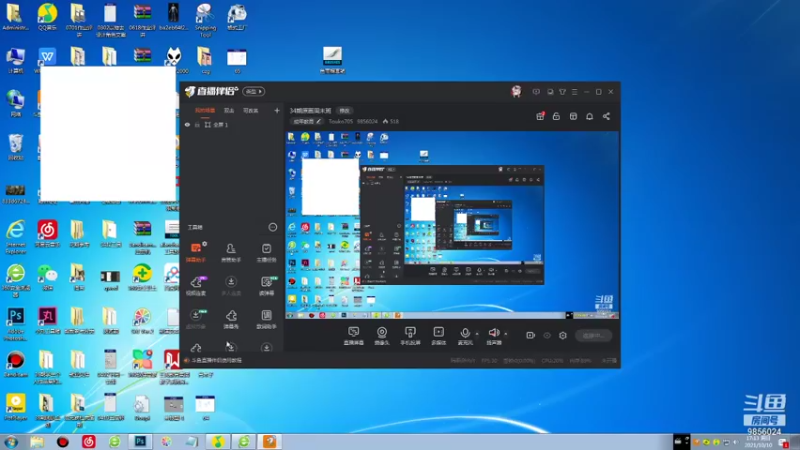Click the Windows Start button
Screen dimensions: 800x450
pyautogui.click(x=11, y=442)
